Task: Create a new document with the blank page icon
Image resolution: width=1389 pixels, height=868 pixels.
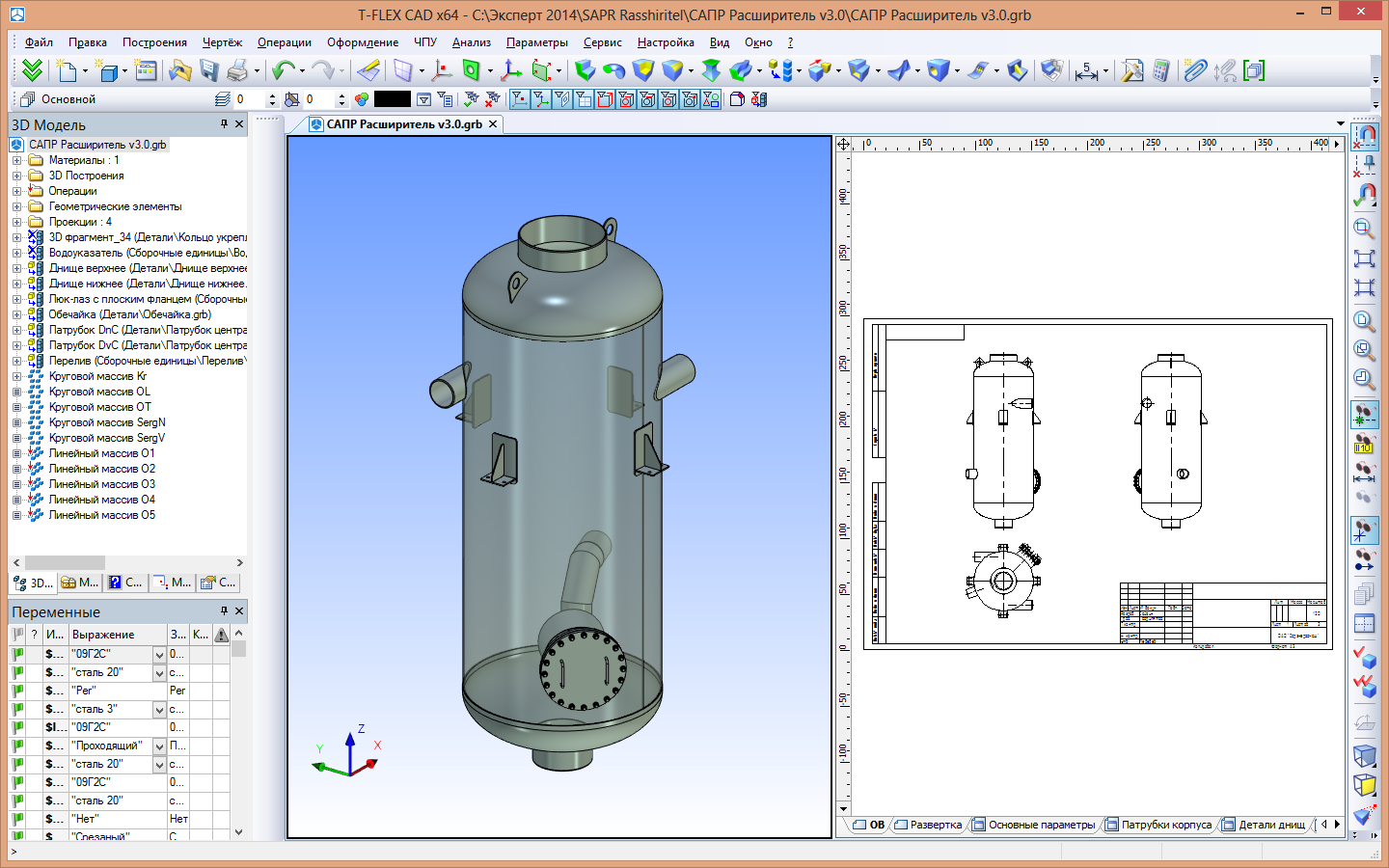Action: 66,70
